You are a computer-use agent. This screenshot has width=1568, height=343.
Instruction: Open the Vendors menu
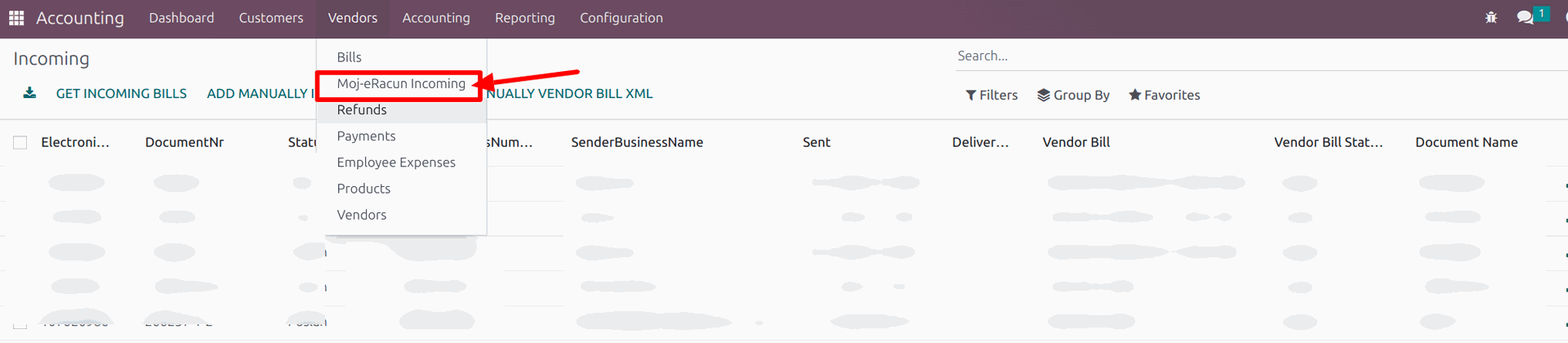pyautogui.click(x=352, y=18)
